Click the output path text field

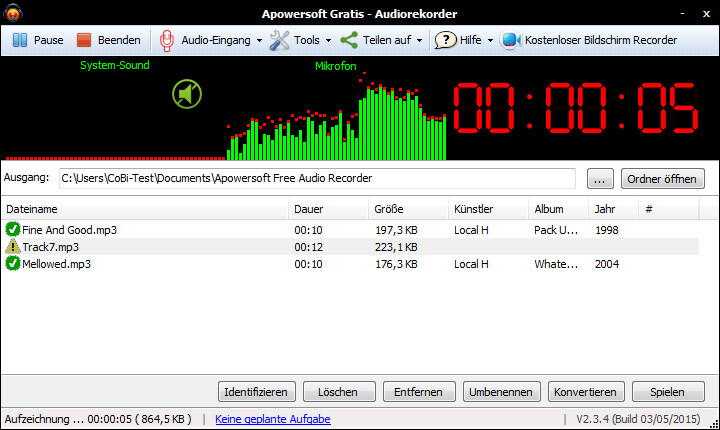pyautogui.click(x=316, y=179)
